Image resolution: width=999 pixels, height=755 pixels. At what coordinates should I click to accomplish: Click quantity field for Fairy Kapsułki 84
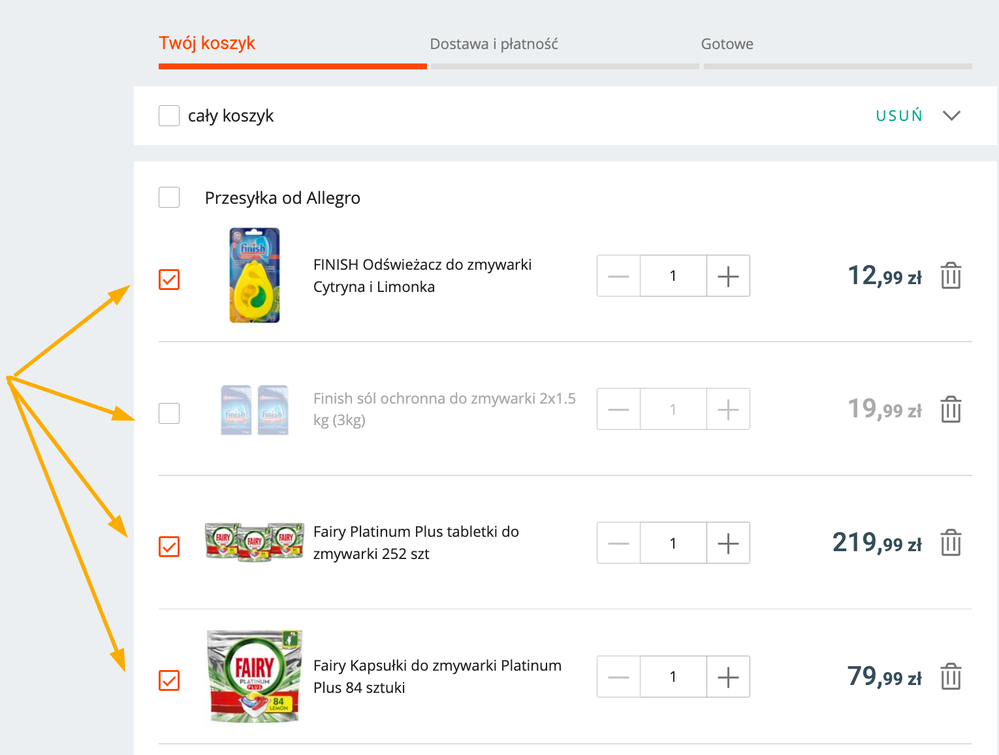pos(673,677)
